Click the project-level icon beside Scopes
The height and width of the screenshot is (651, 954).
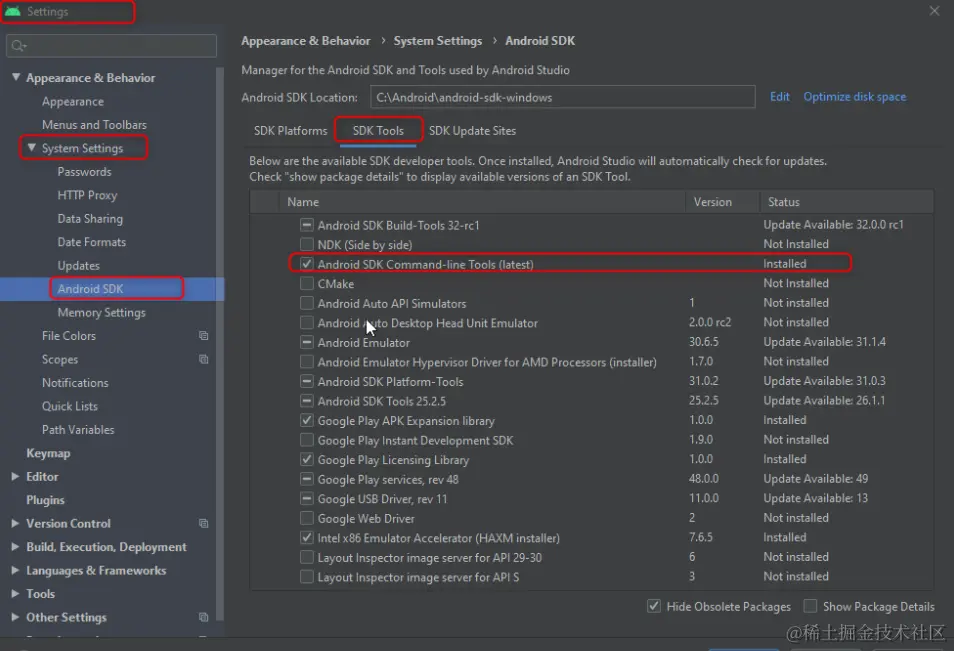click(x=204, y=359)
